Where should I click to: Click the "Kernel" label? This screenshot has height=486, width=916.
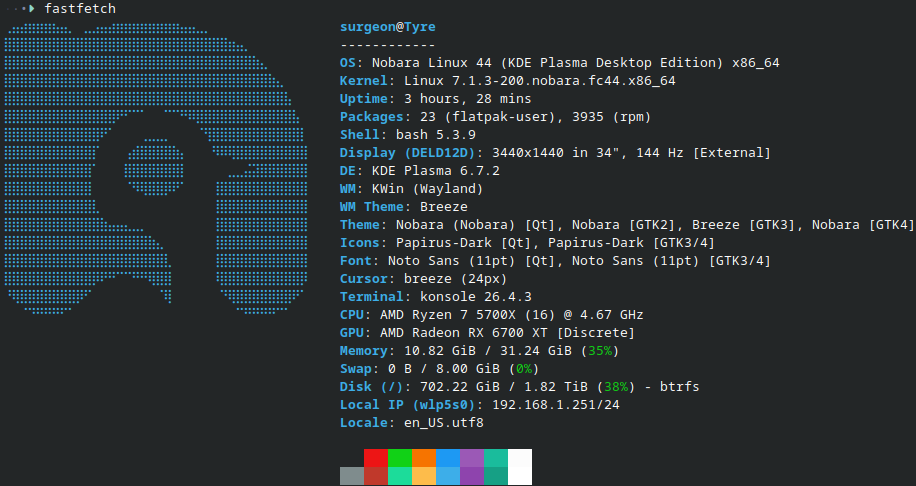pos(364,81)
